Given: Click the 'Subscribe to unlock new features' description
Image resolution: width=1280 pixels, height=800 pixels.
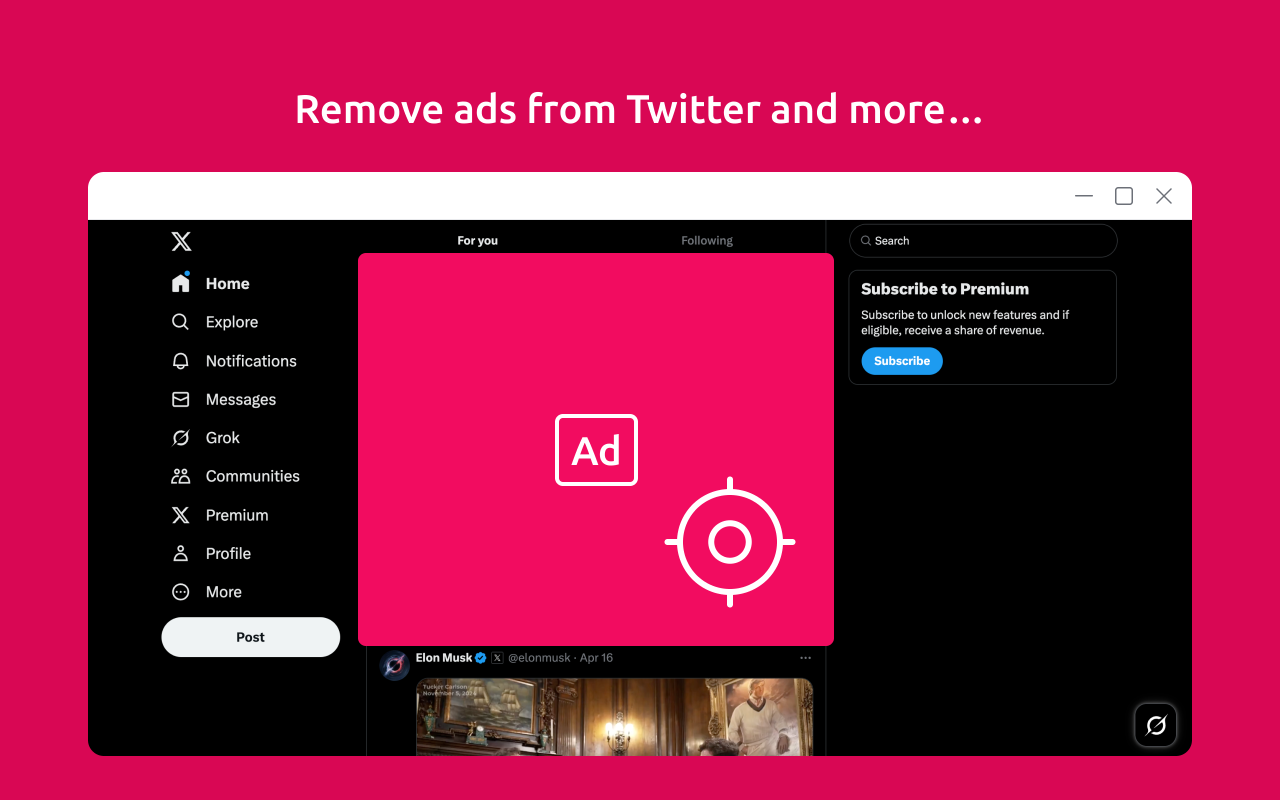Looking at the screenshot, I should (965, 322).
